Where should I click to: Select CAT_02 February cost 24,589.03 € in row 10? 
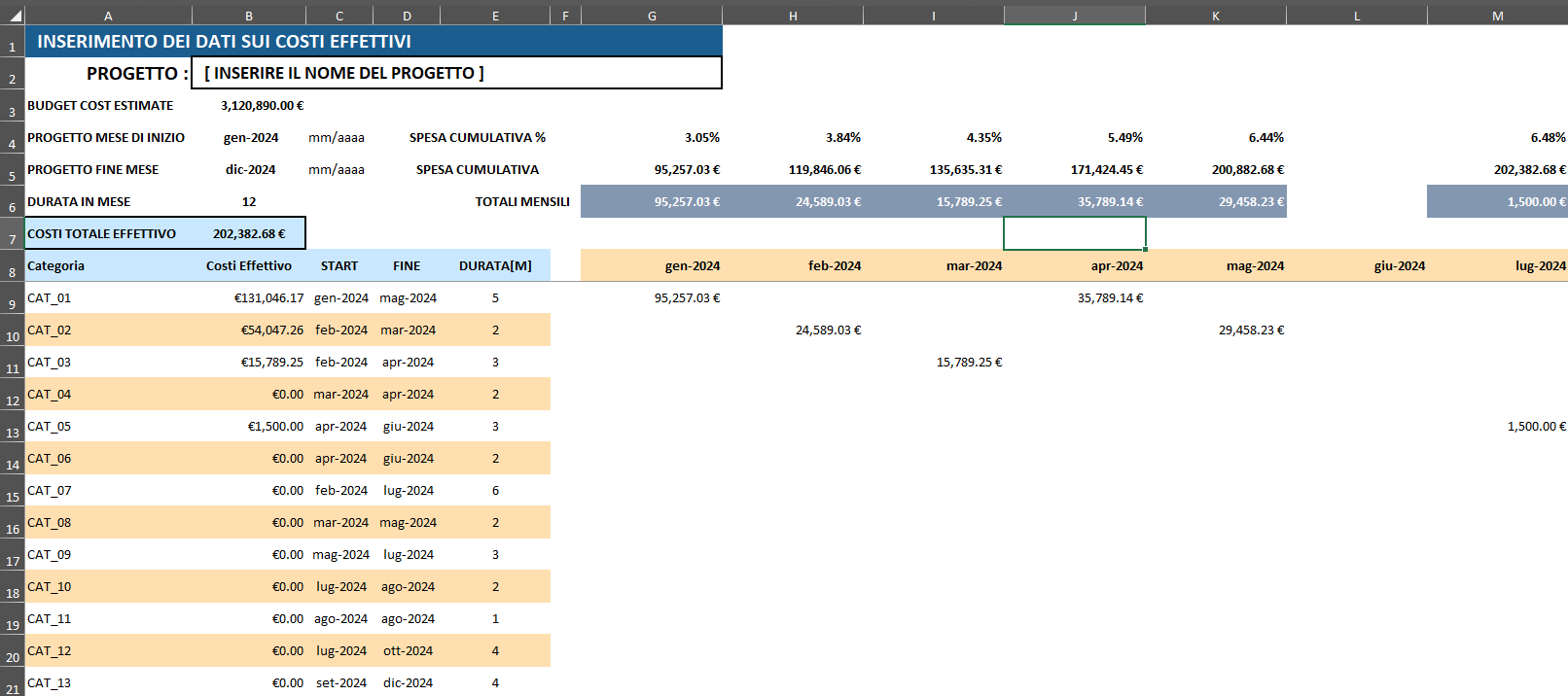point(828,331)
